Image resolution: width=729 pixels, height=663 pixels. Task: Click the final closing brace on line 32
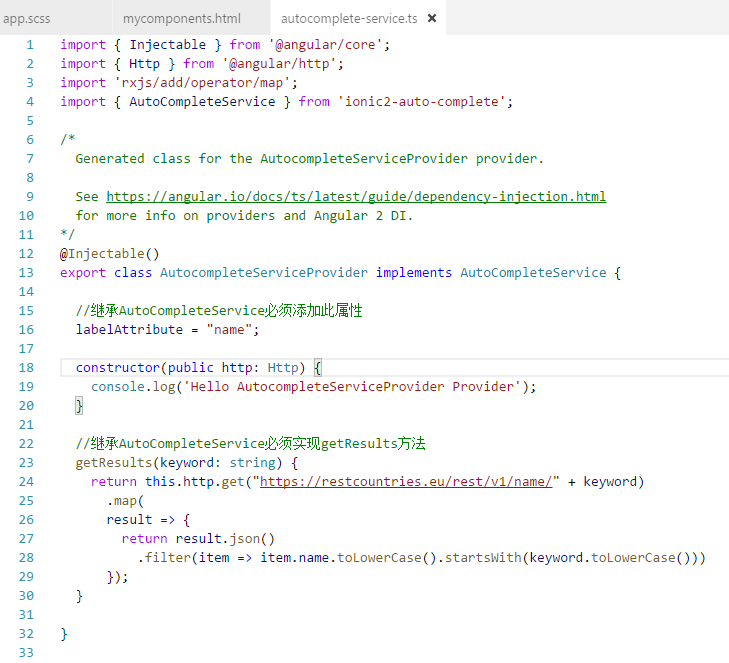click(x=64, y=634)
